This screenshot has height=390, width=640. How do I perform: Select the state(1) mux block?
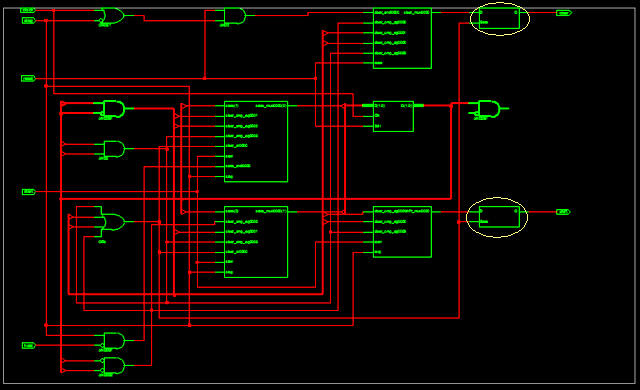tap(256, 142)
